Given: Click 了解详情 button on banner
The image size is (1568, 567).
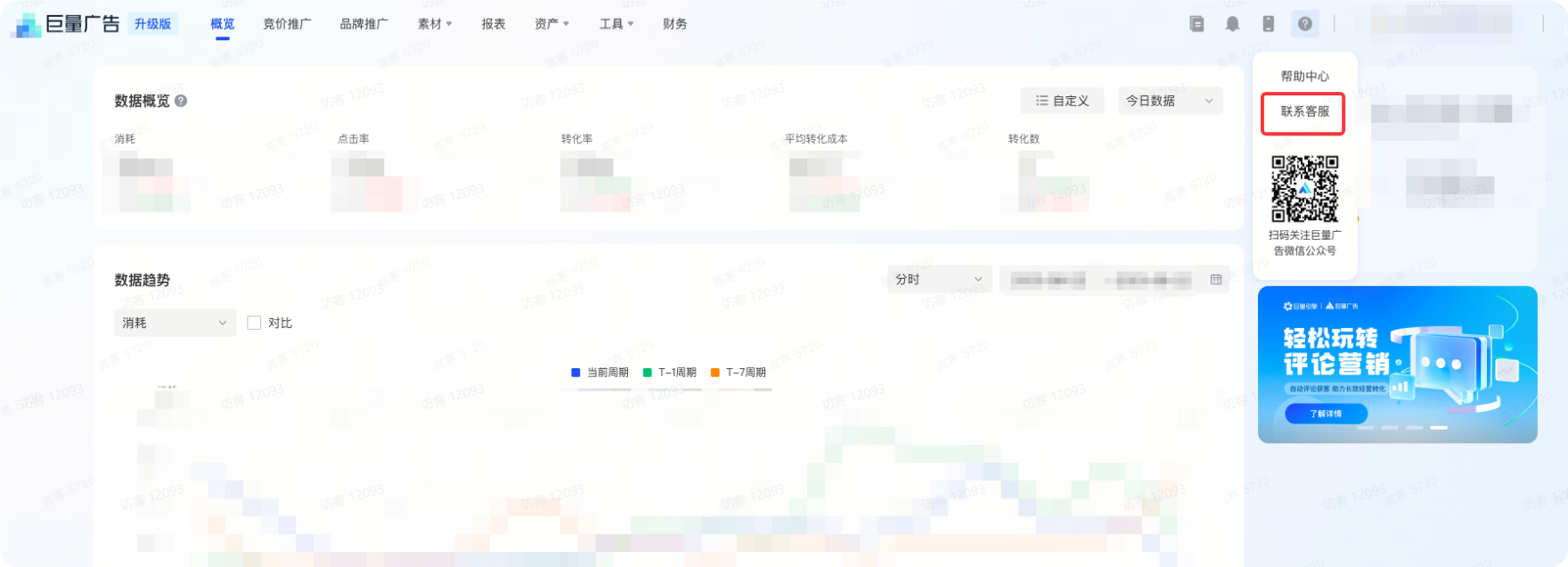Looking at the screenshot, I should tap(1326, 414).
